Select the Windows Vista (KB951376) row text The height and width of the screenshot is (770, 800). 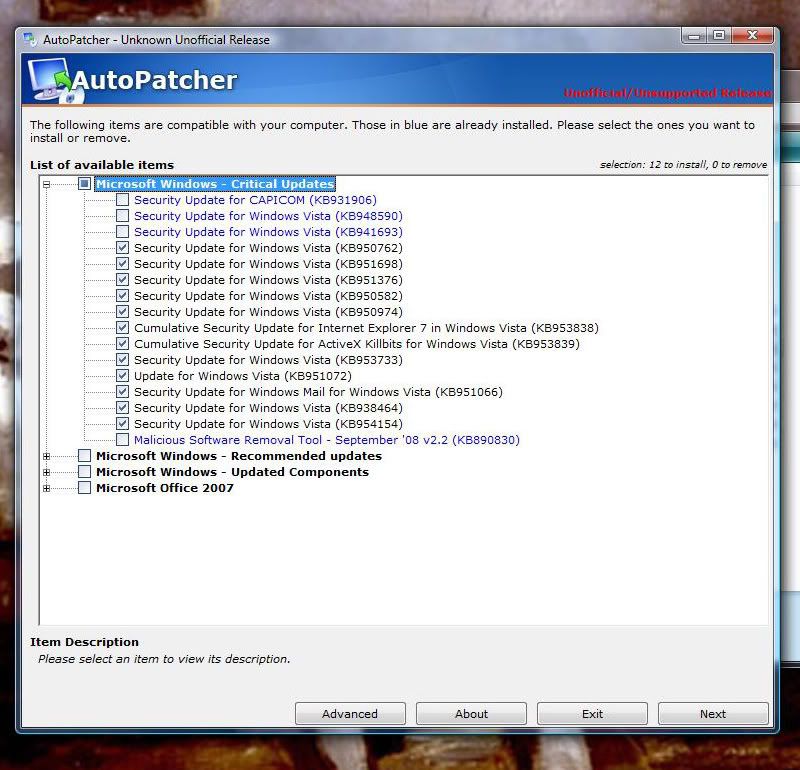click(x=268, y=280)
